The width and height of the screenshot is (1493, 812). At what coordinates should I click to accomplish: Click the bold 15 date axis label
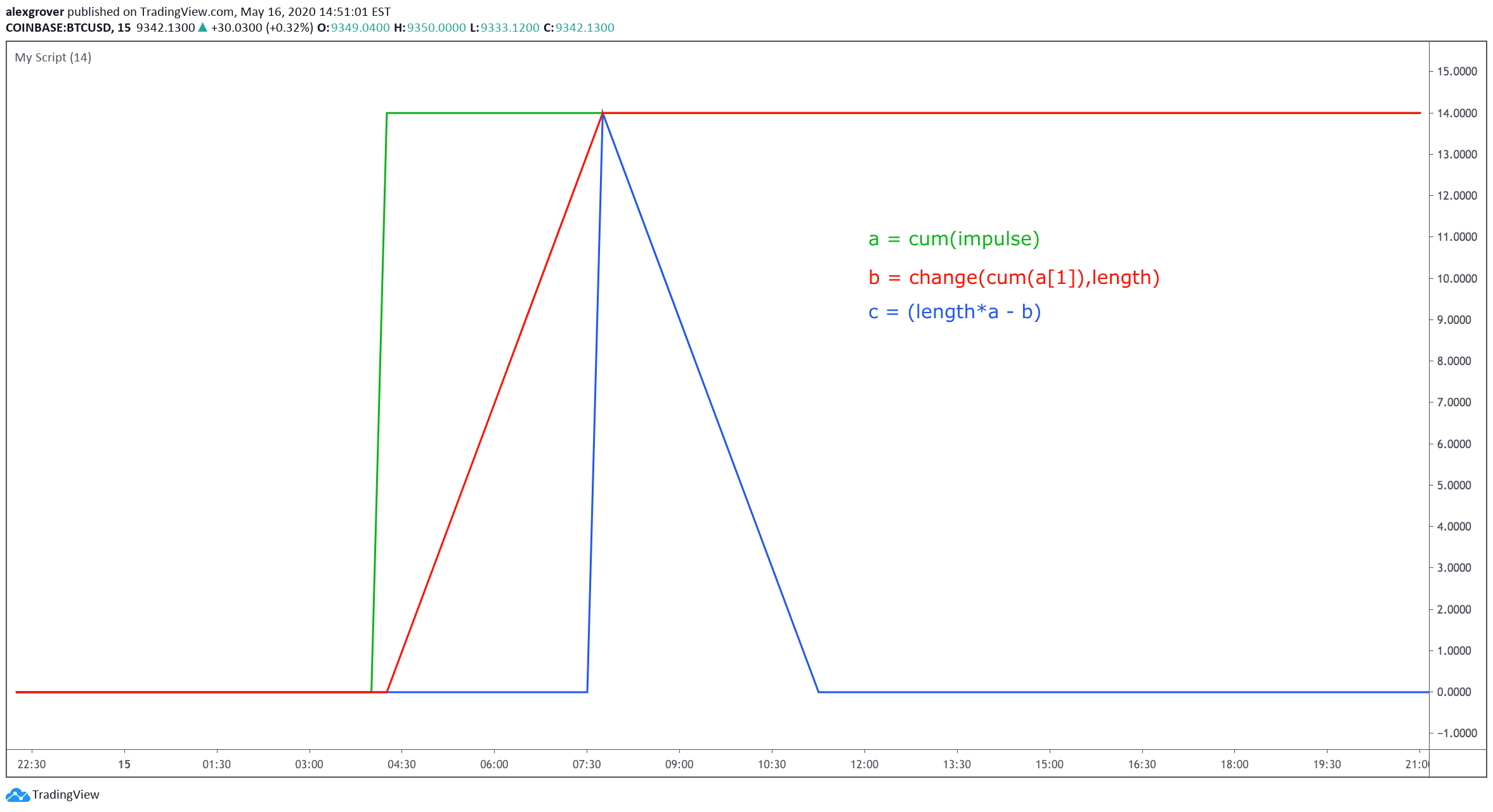click(124, 764)
